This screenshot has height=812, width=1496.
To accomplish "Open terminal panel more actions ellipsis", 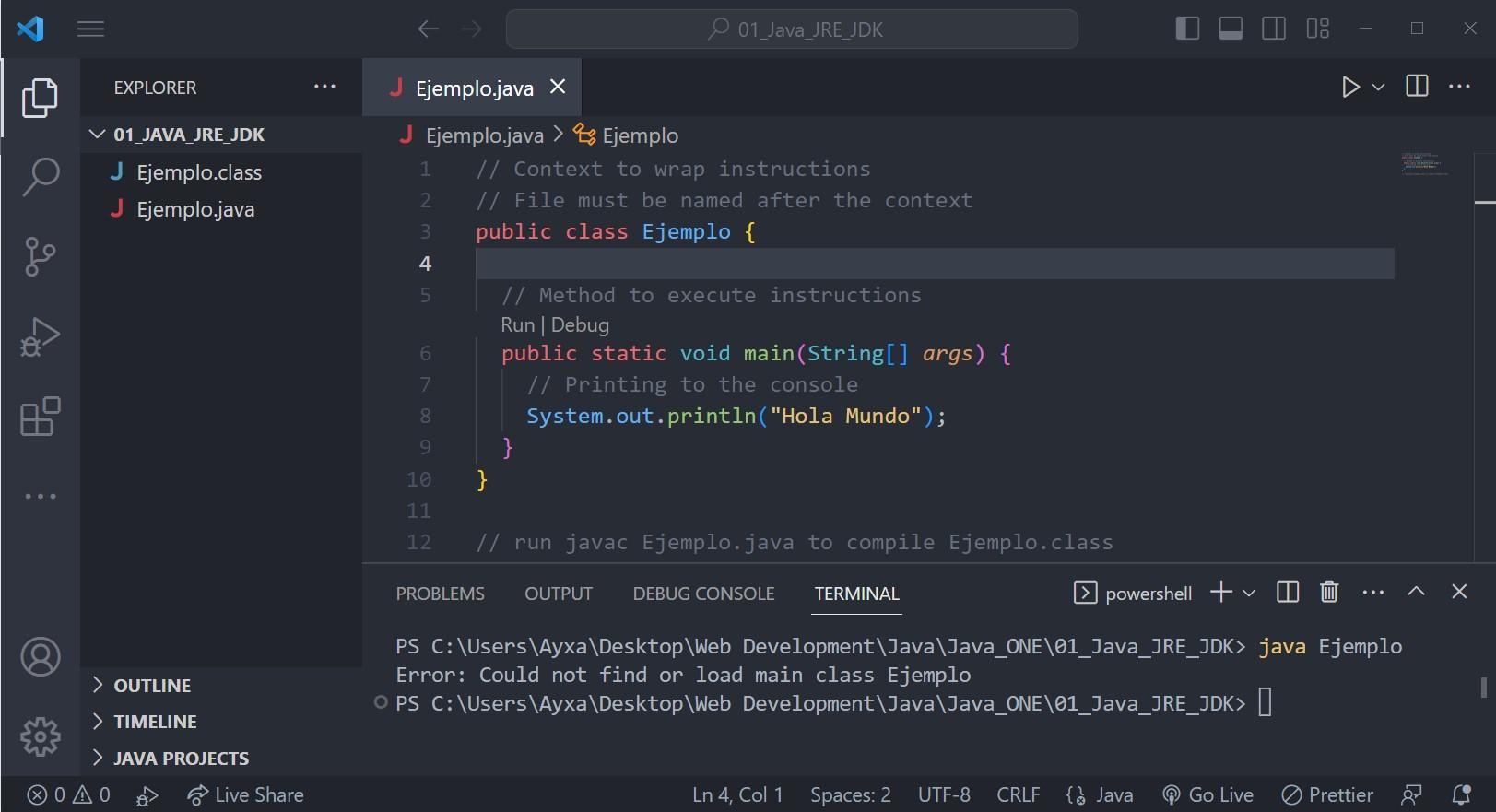I will coord(1373,592).
